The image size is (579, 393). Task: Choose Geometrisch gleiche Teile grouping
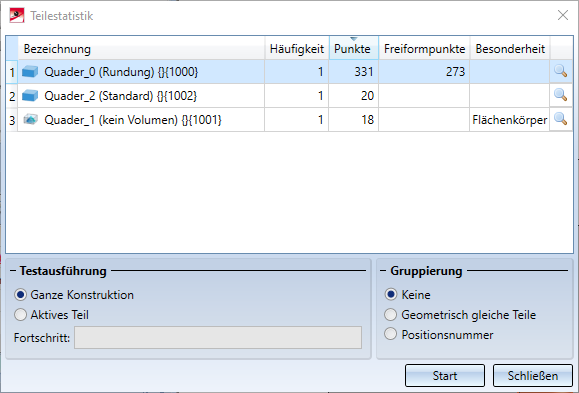pyautogui.click(x=391, y=314)
